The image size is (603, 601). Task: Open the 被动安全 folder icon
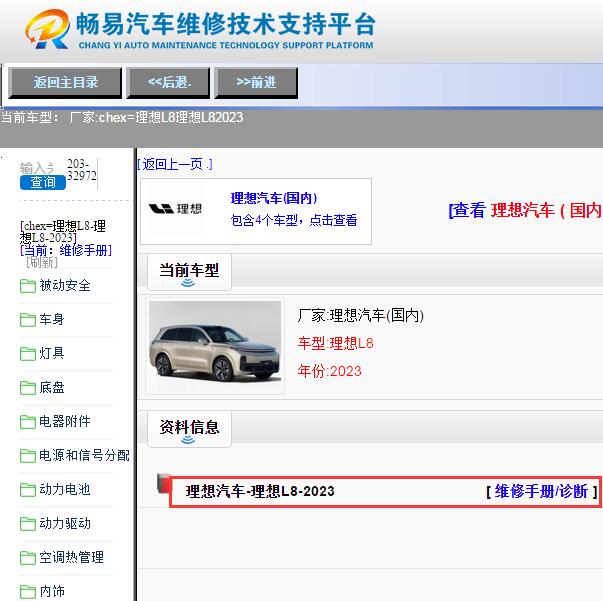(28, 286)
